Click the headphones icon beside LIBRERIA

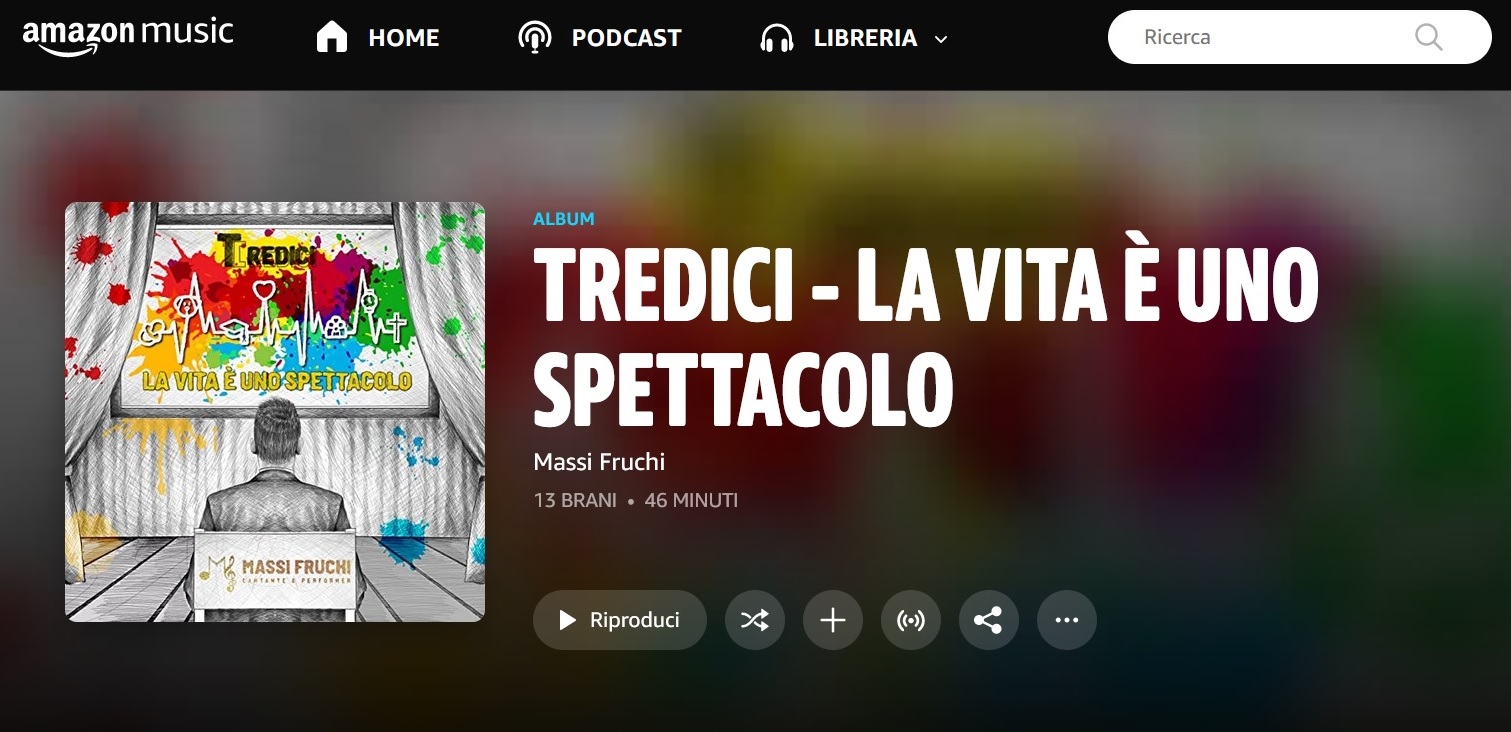(777, 38)
